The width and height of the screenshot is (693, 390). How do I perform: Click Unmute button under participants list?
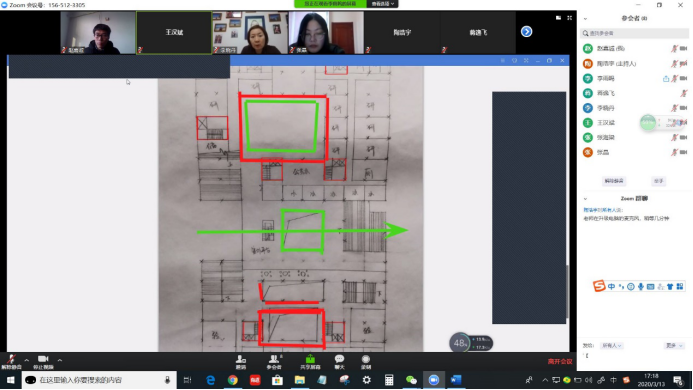[x=614, y=181]
